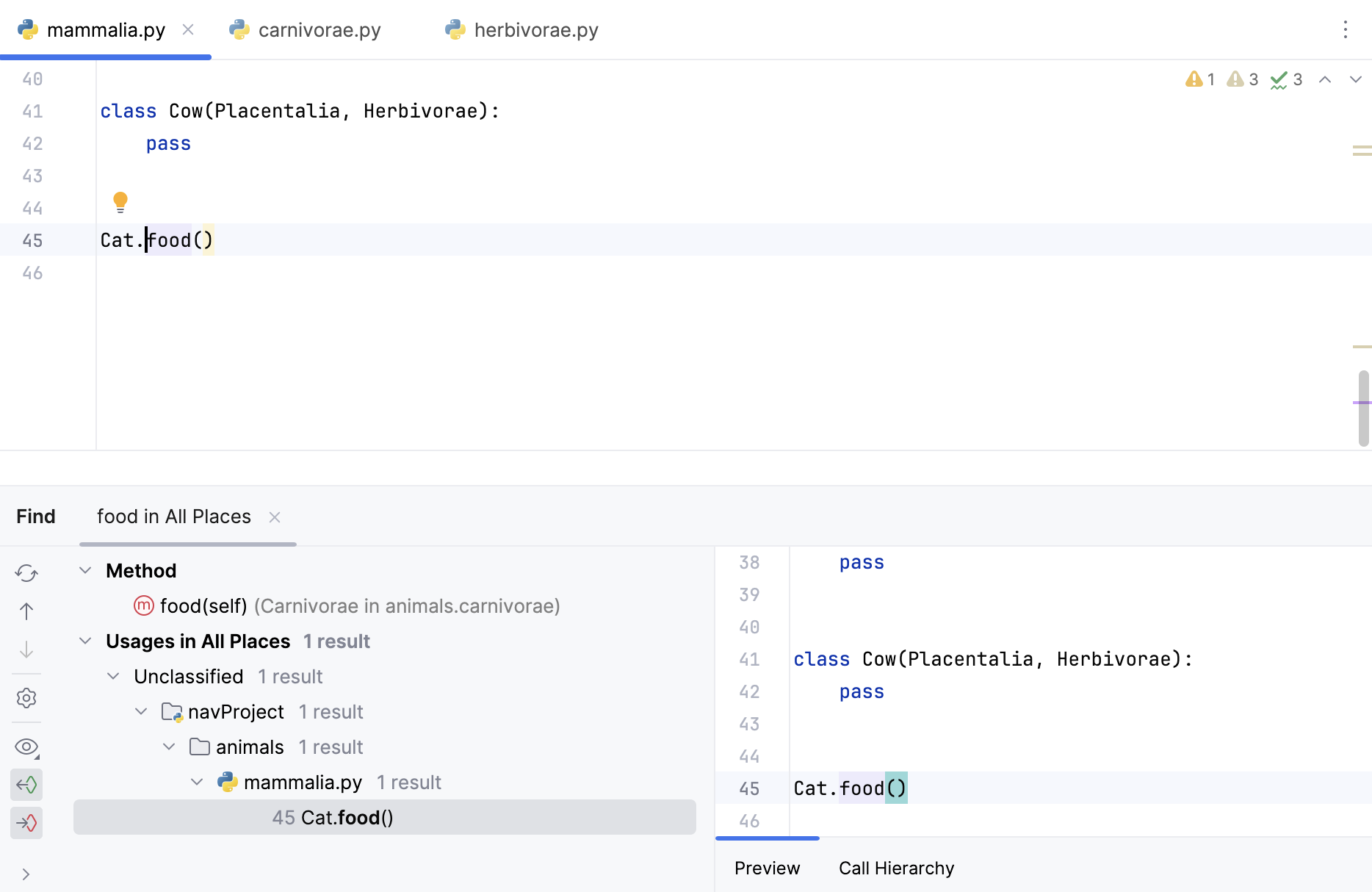Toggle the show read access filter
The width and height of the screenshot is (1372, 892).
pyautogui.click(x=26, y=785)
